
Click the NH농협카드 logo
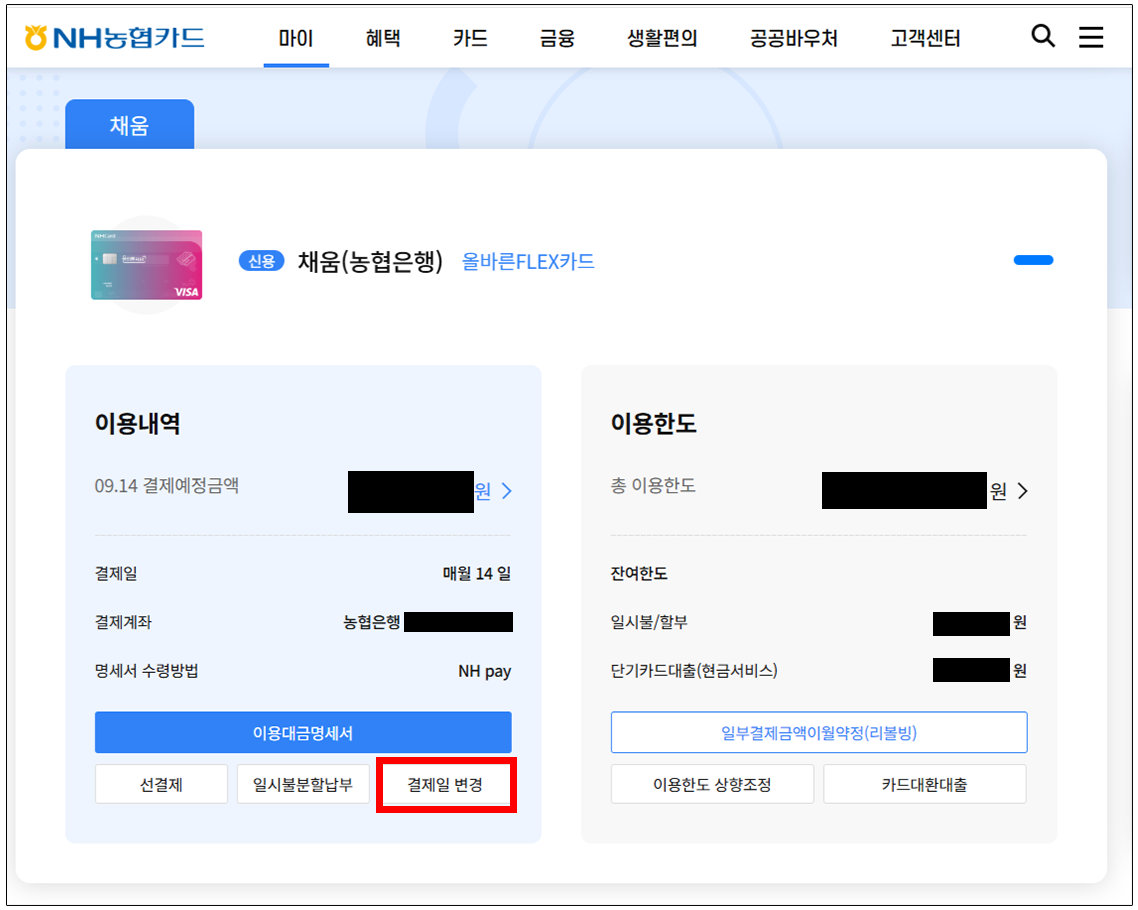(115, 38)
